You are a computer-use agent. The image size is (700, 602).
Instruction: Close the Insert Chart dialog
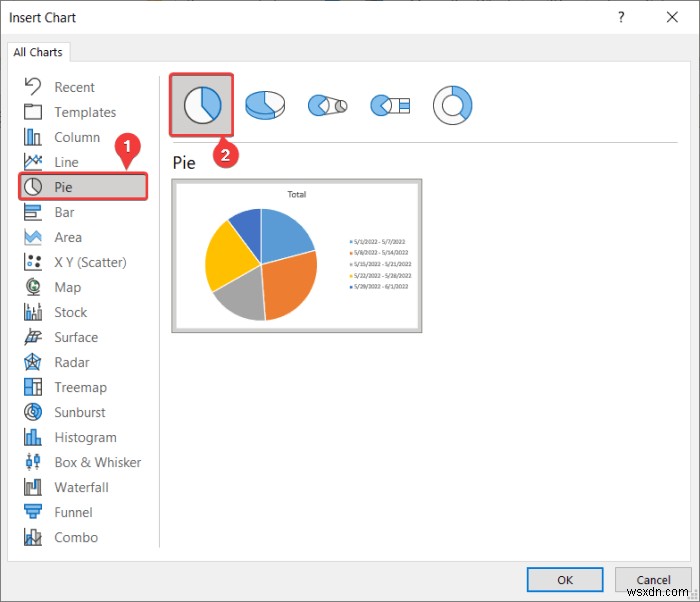672,17
